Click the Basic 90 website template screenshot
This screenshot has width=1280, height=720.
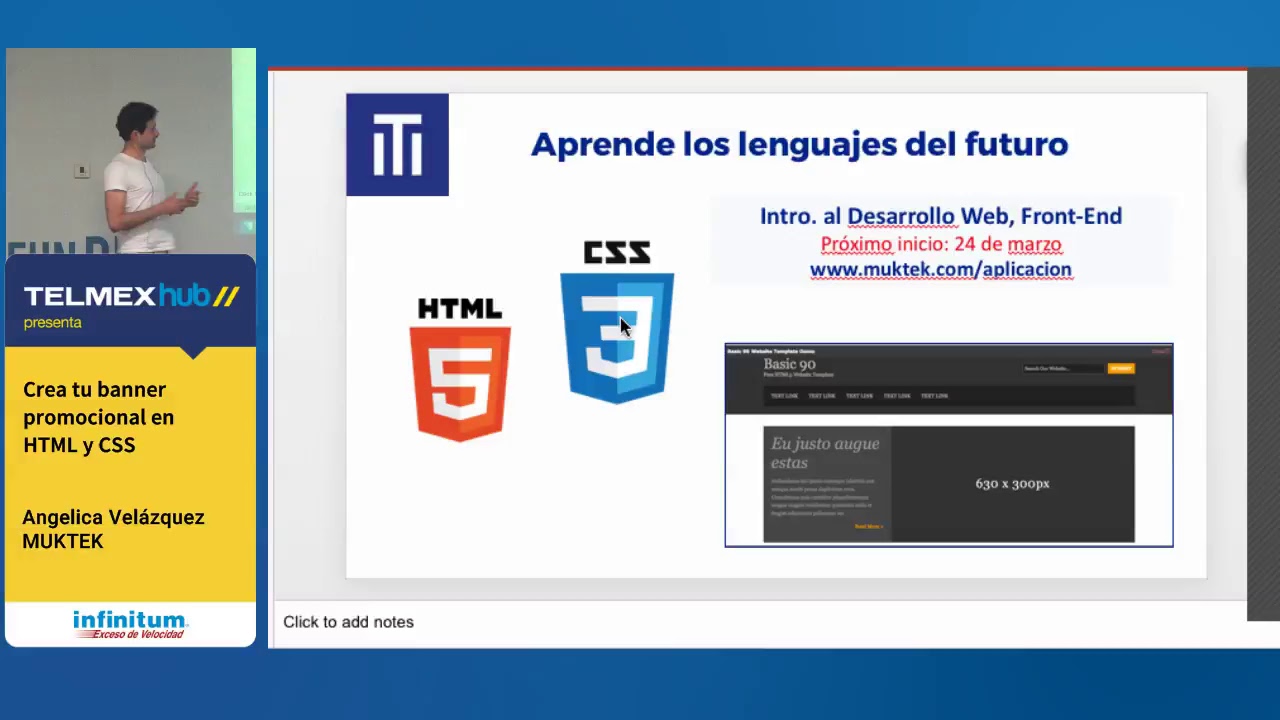948,445
